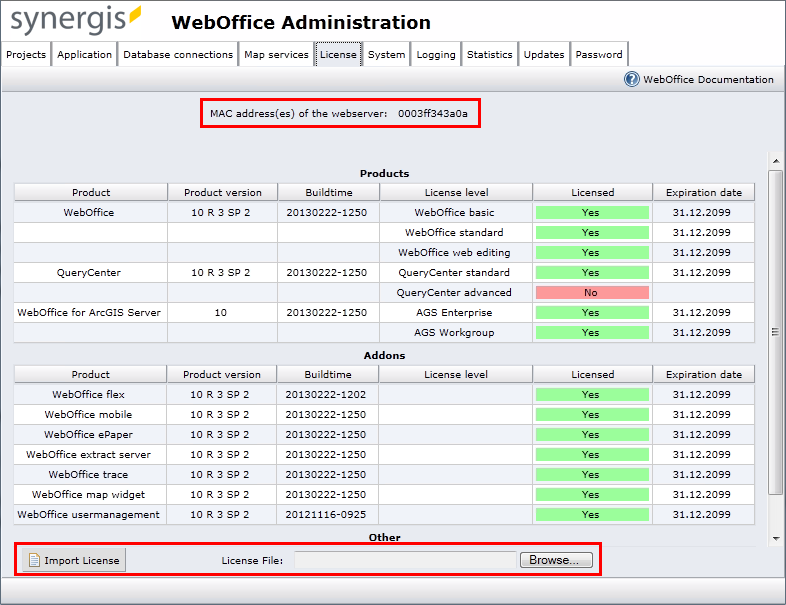Click the Addons section heading
Image resolution: width=786 pixels, height=605 pixels.
point(384,355)
